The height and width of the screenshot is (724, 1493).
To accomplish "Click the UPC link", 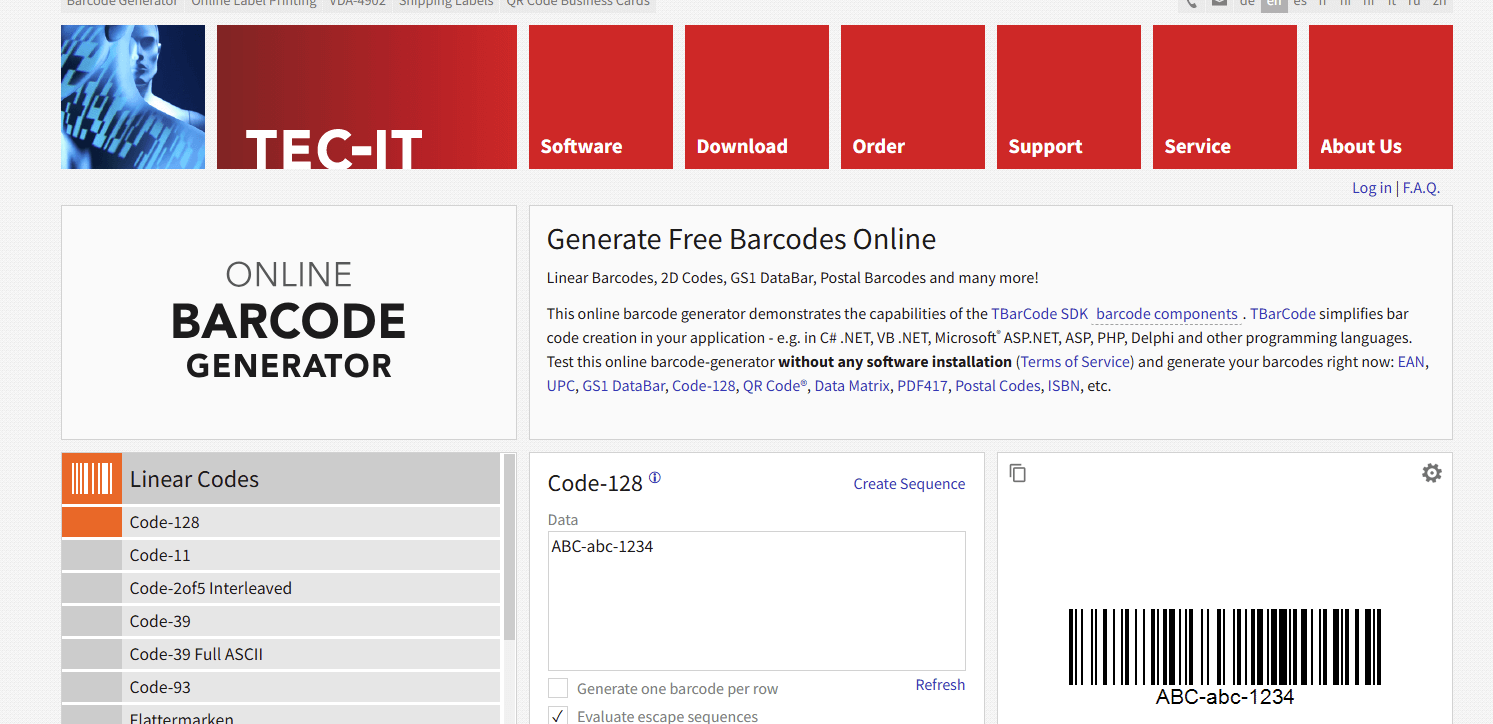I will point(561,386).
